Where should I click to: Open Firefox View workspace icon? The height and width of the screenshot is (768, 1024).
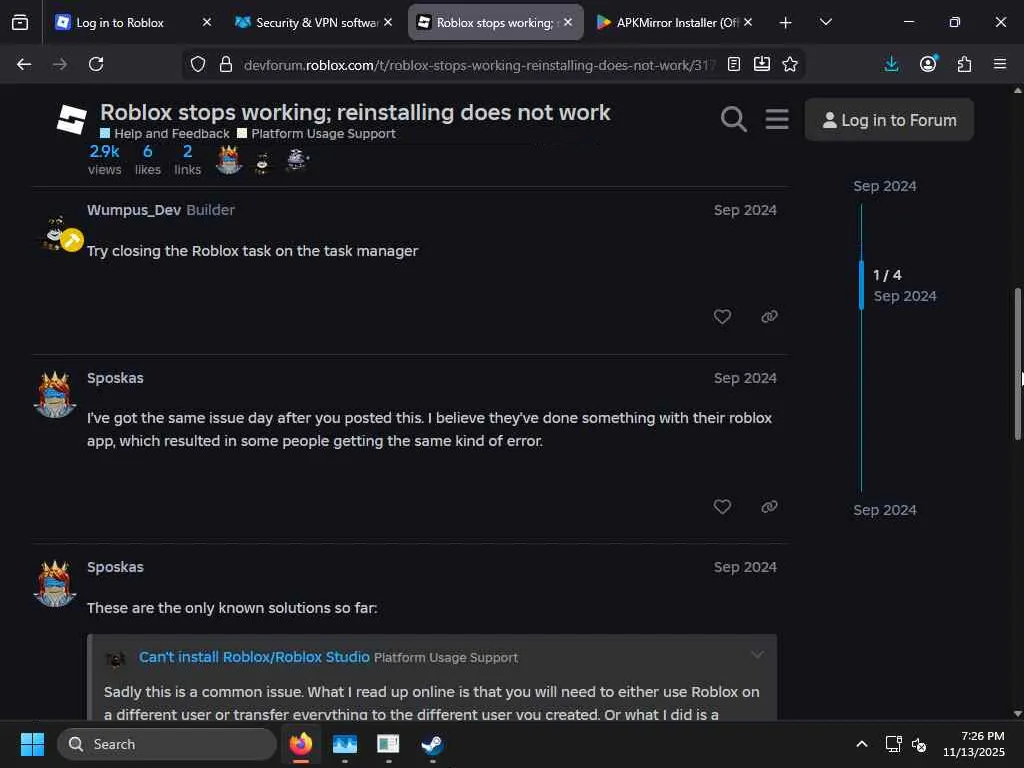pyautogui.click(x=20, y=22)
